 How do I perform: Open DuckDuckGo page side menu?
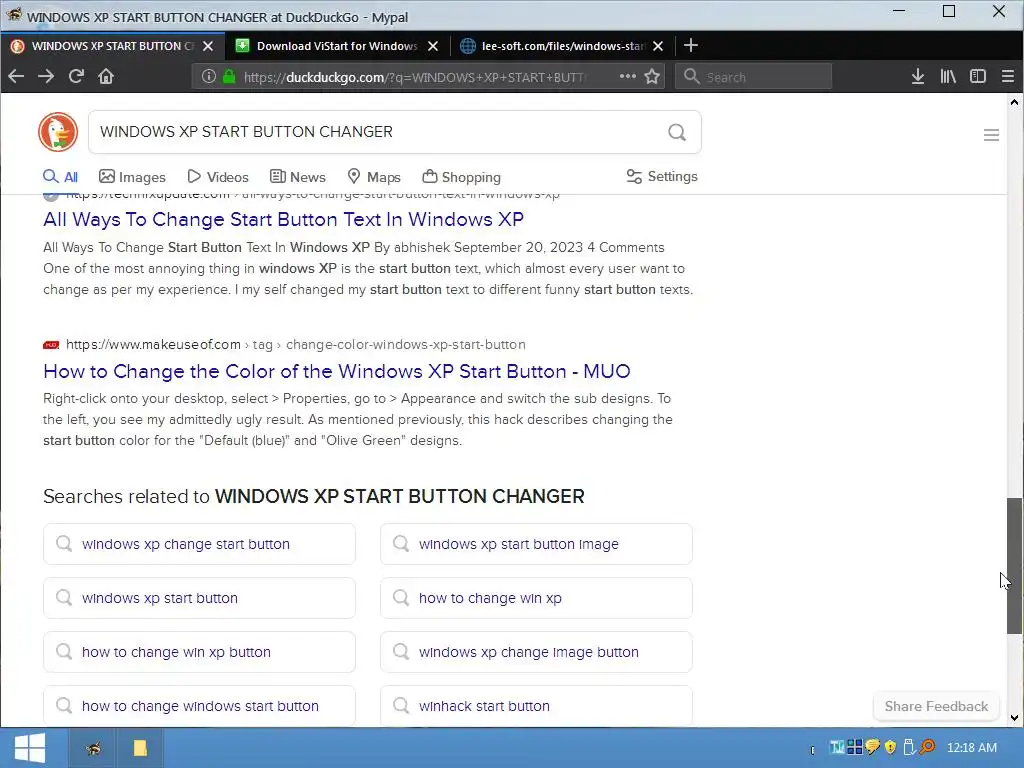tap(991, 135)
